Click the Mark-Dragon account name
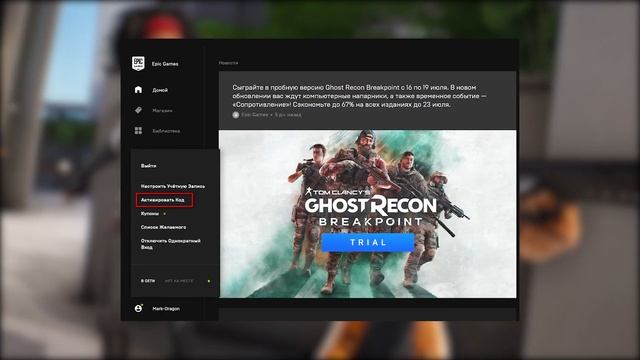640x360 pixels. point(166,309)
